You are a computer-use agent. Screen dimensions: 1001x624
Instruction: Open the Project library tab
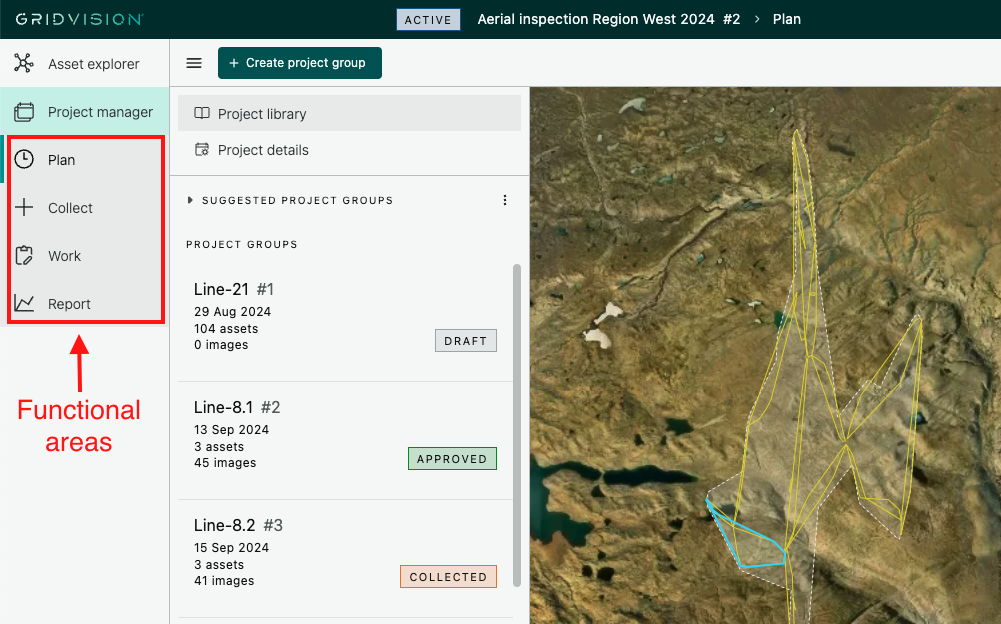(x=262, y=114)
